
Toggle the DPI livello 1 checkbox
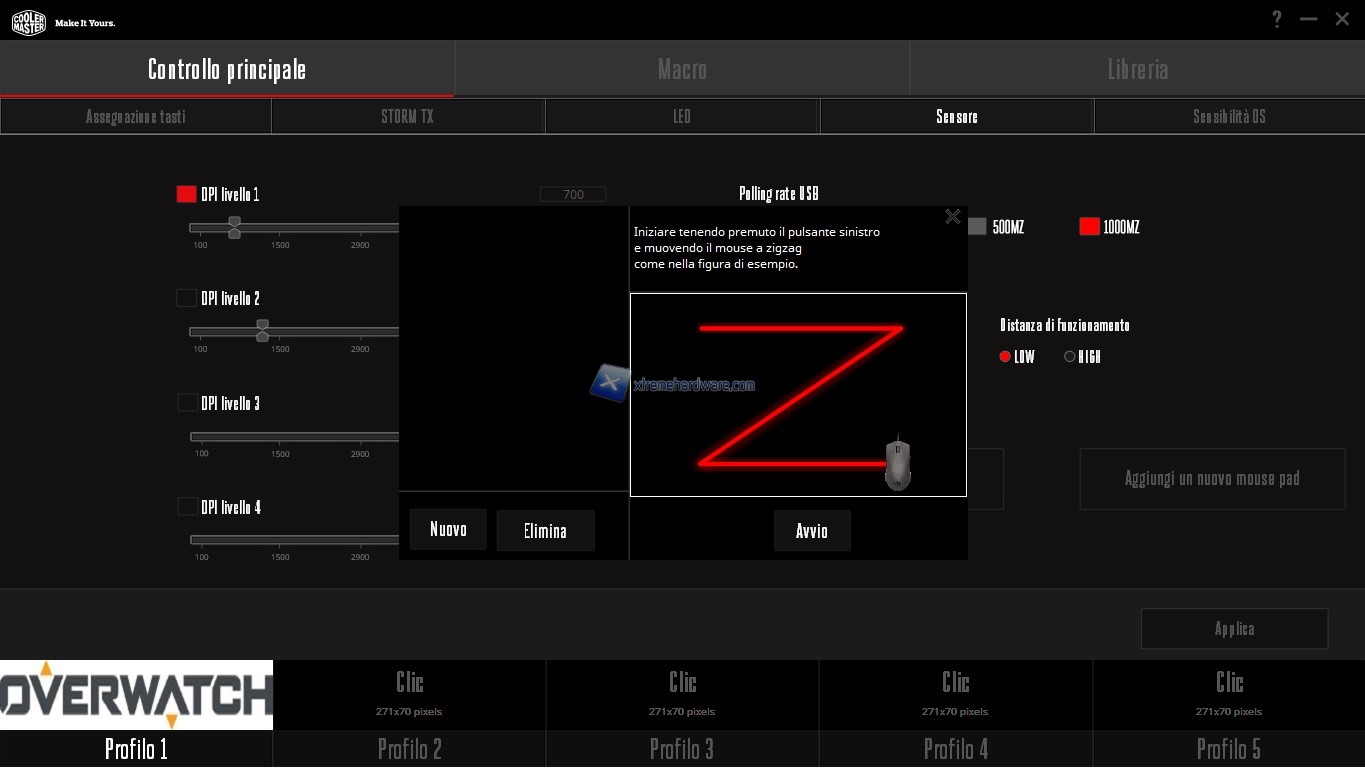tap(186, 194)
